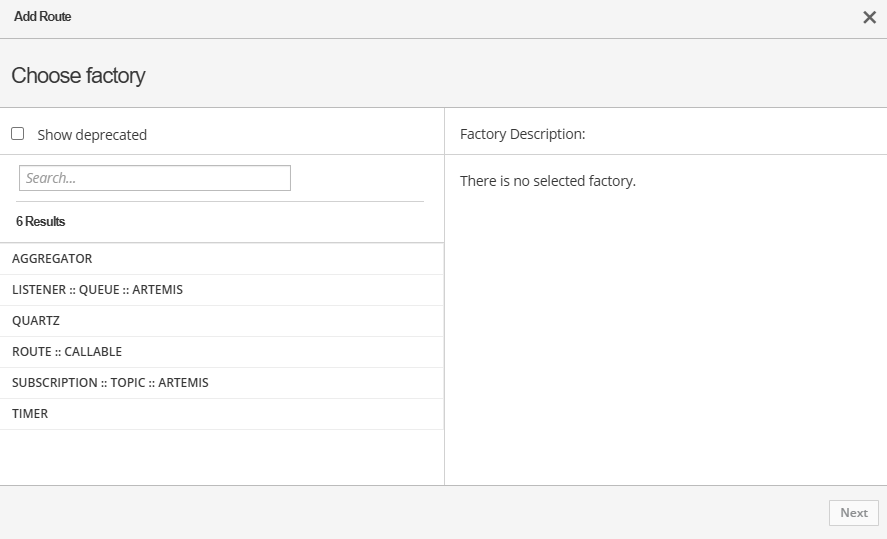Image resolution: width=887 pixels, height=539 pixels.
Task: Click the empty space below the TIMER entry
Action: (220, 457)
